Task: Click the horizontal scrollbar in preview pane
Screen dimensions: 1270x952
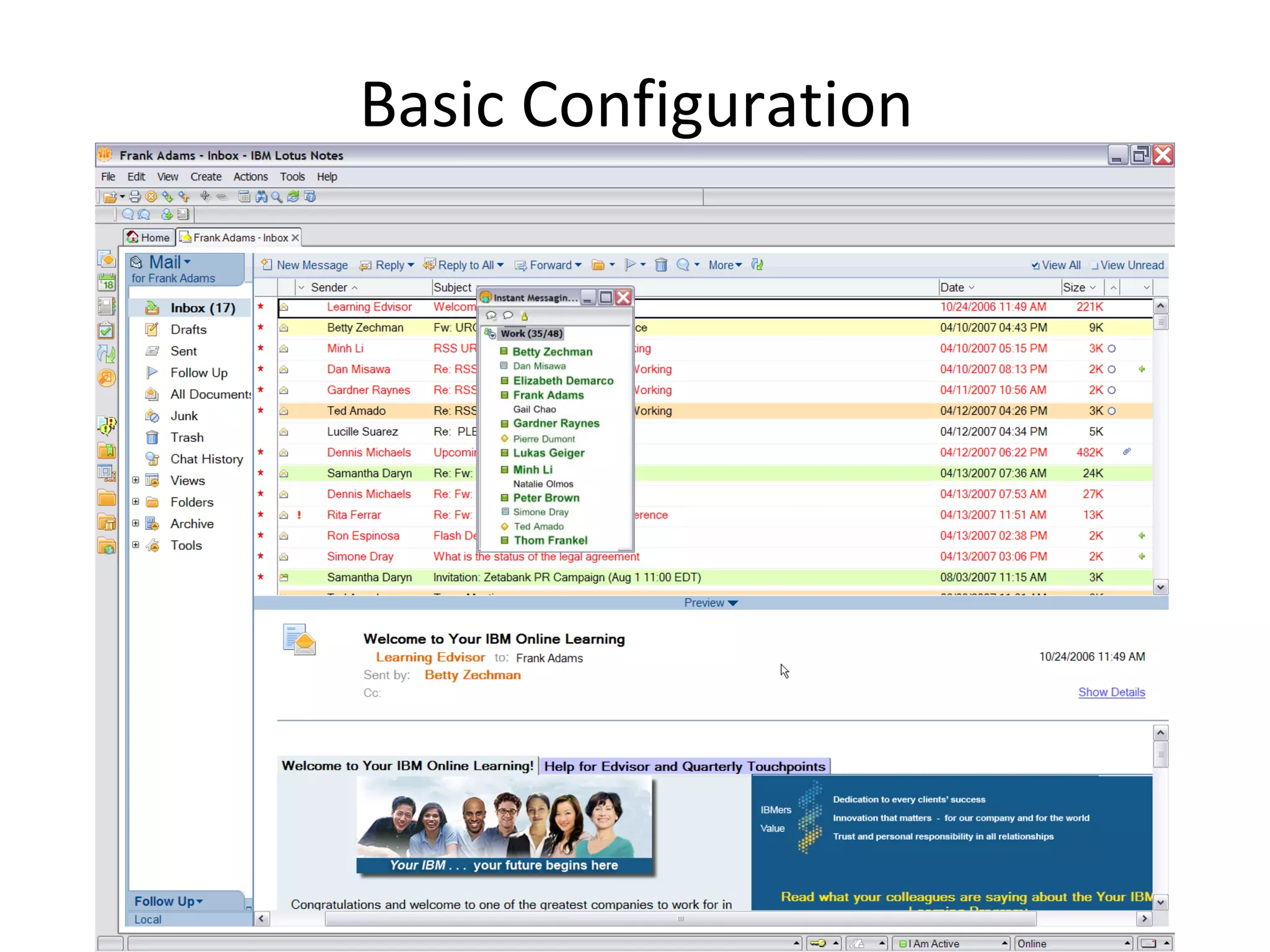Action: [x=680, y=919]
